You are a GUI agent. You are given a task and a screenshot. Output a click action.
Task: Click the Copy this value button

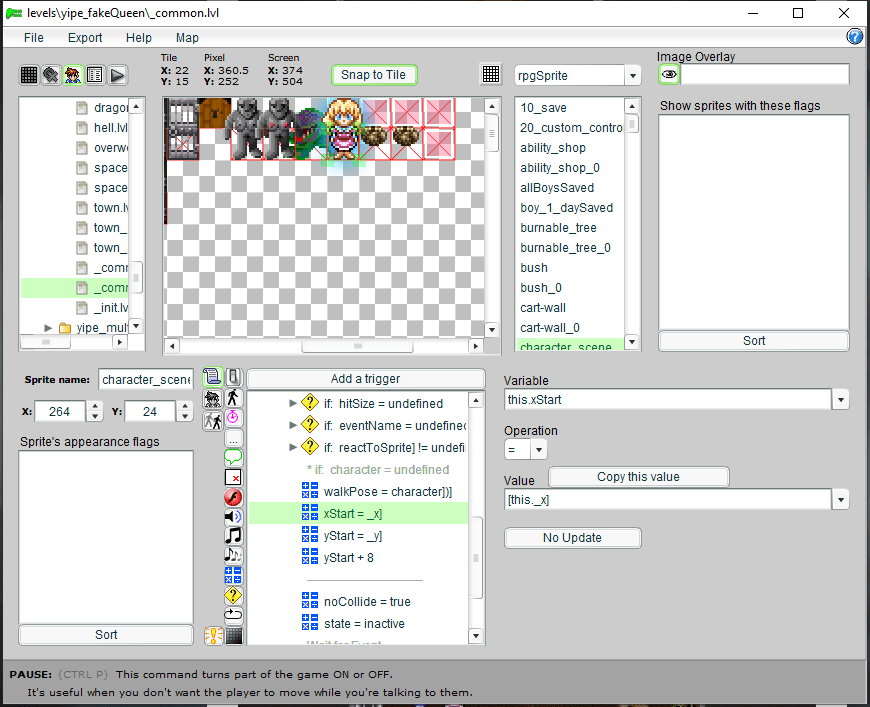coord(638,477)
